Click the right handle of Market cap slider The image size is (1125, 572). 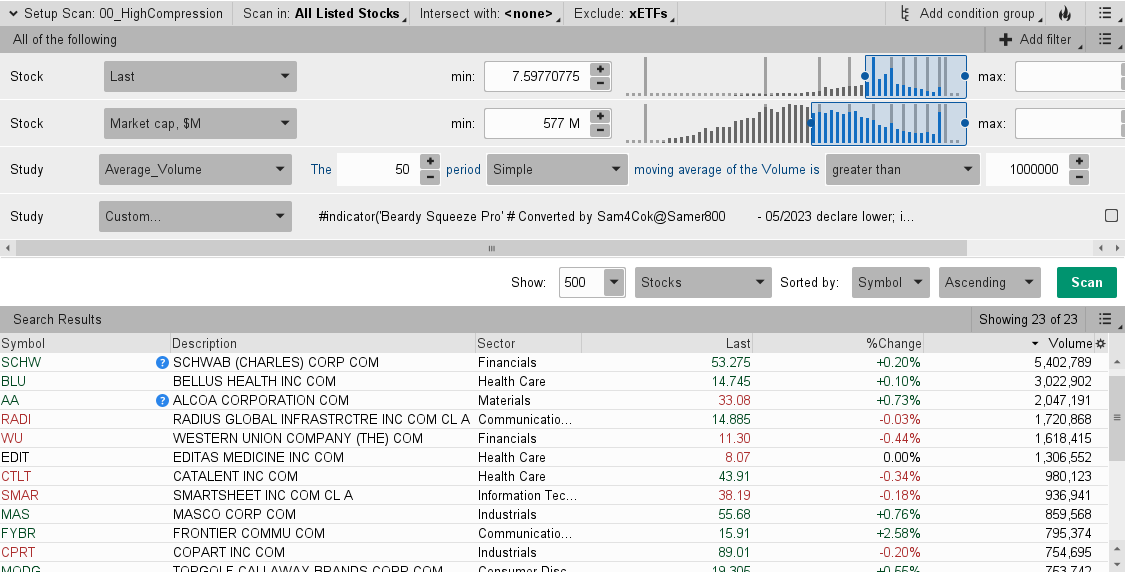(965, 123)
